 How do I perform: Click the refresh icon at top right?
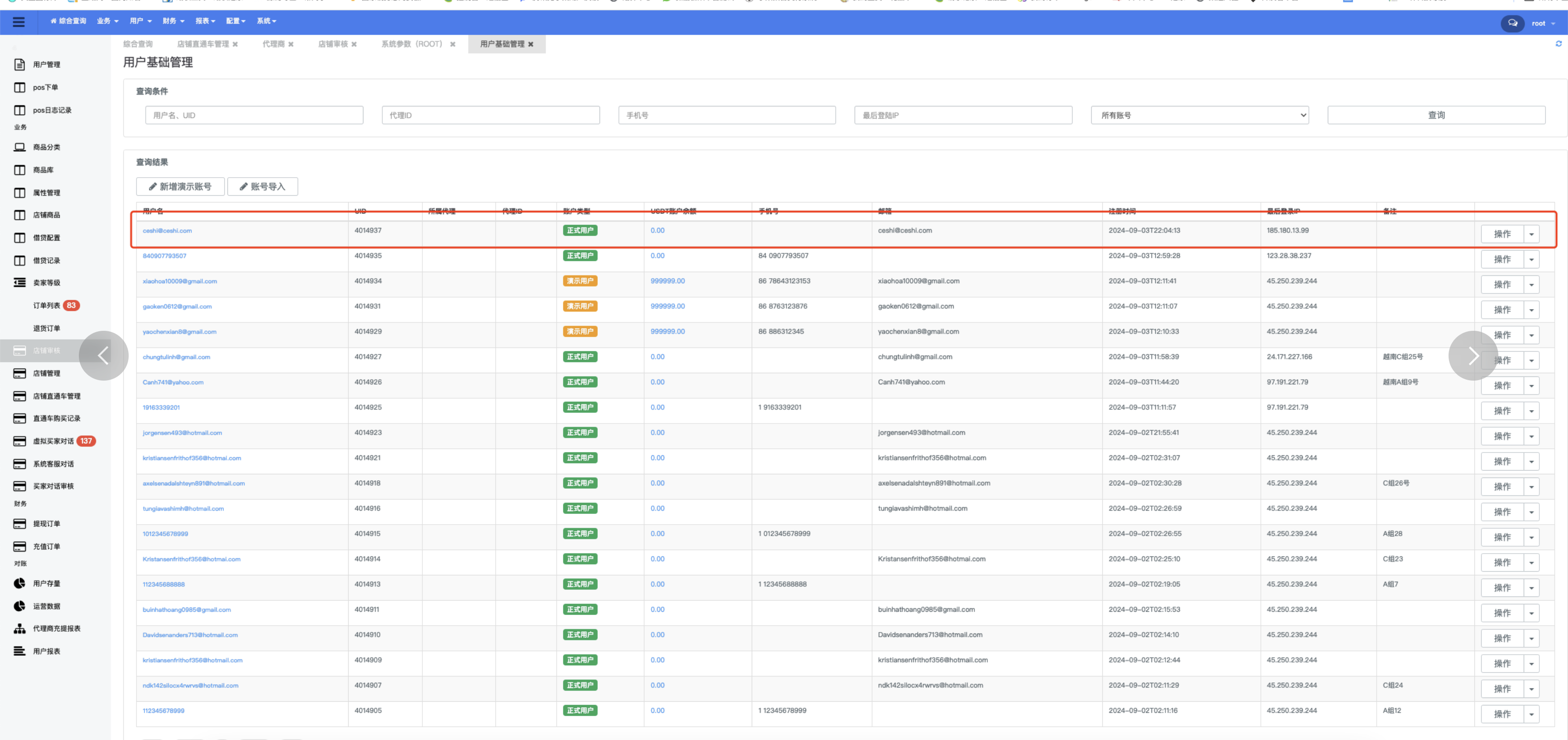(1558, 44)
